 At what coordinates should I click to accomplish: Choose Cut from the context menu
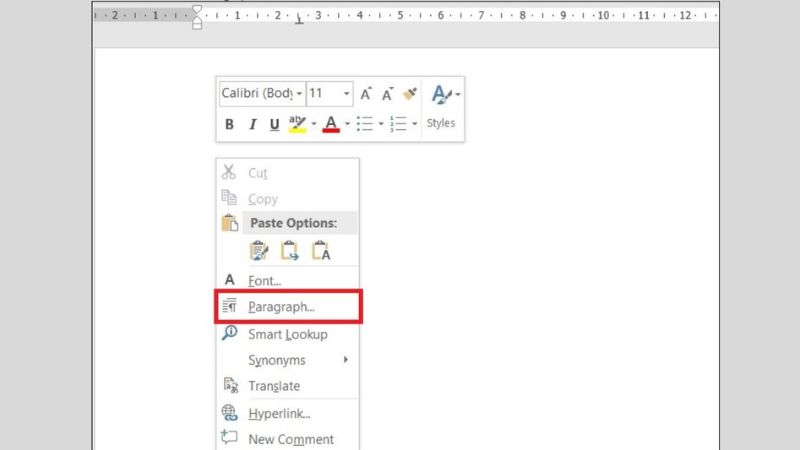288,173
